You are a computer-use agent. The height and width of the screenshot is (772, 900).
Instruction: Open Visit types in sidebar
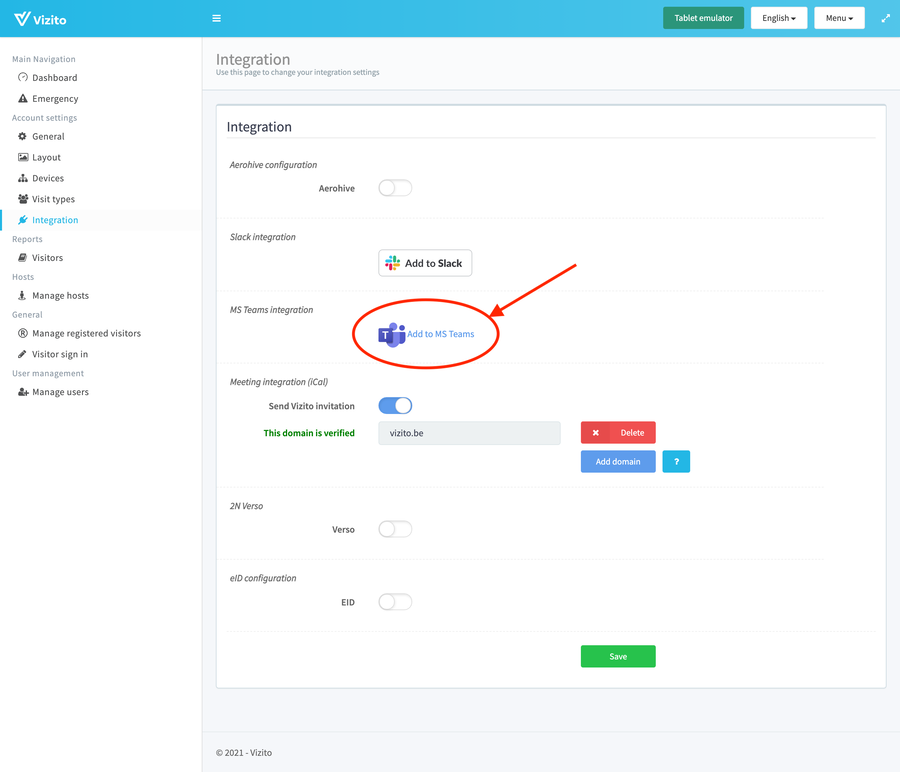coord(53,199)
